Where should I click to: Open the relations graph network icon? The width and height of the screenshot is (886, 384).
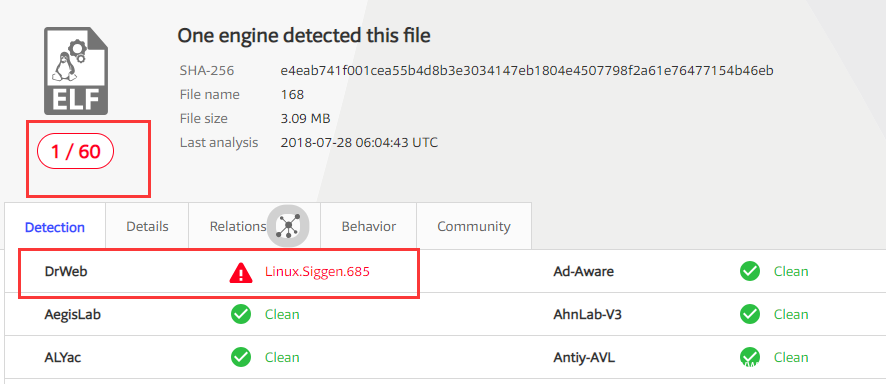tap(288, 226)
